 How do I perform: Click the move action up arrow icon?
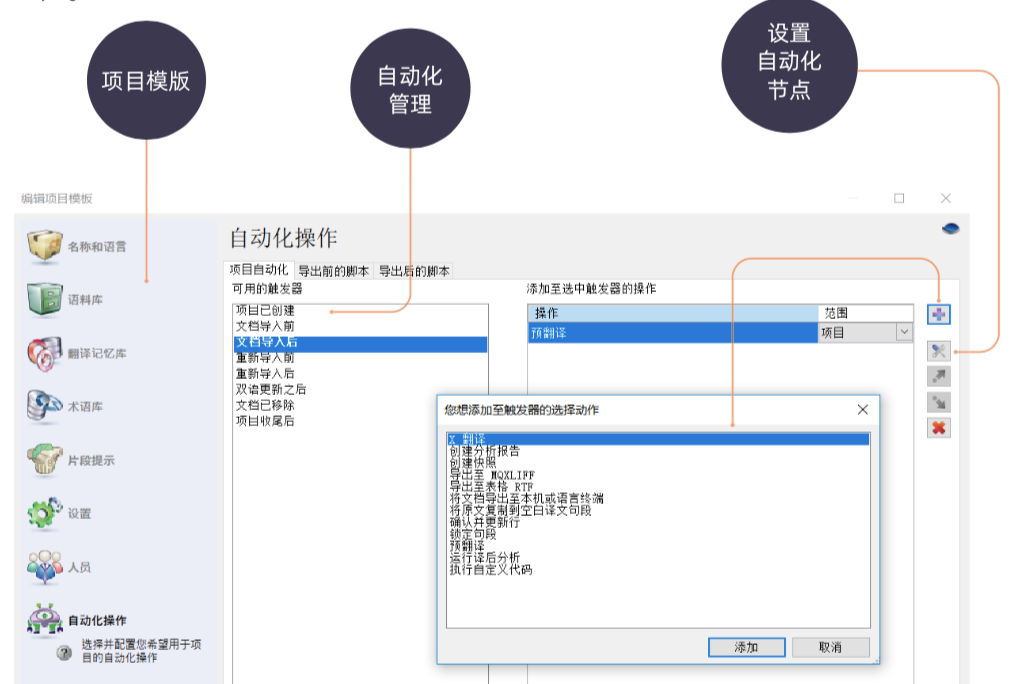pyautogui.click(x=938, y=376)
